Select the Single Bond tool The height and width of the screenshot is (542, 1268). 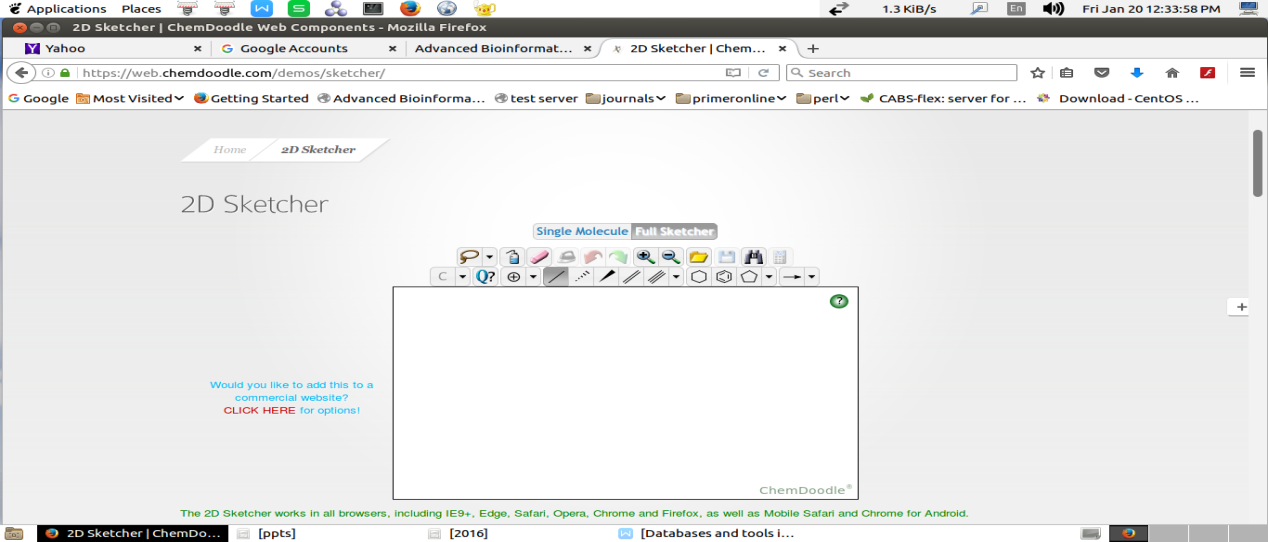556,277
